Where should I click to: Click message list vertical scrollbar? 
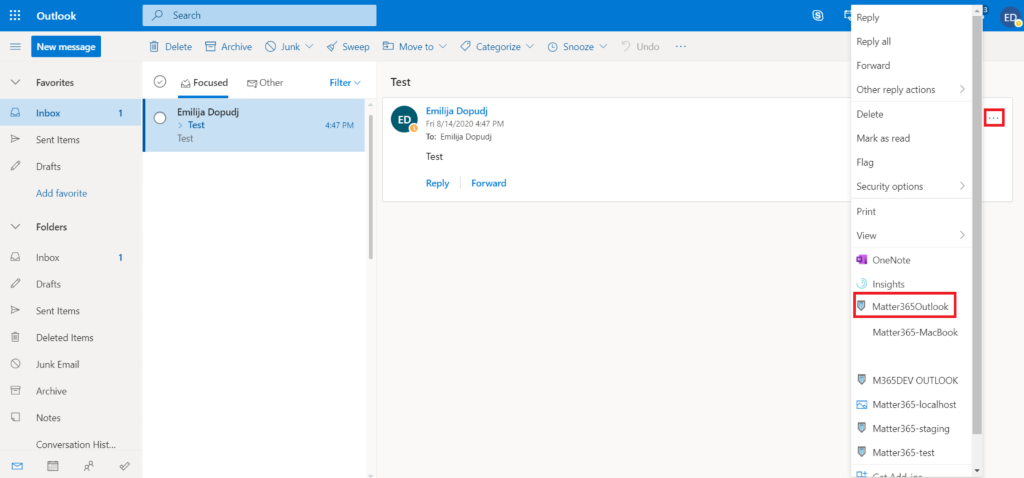click(x=370, y=186)
